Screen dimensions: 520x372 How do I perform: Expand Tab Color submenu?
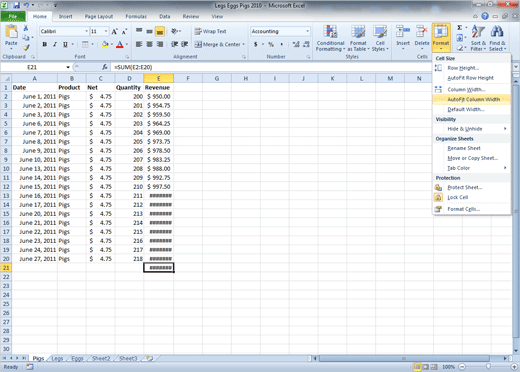tap(472, 168)
